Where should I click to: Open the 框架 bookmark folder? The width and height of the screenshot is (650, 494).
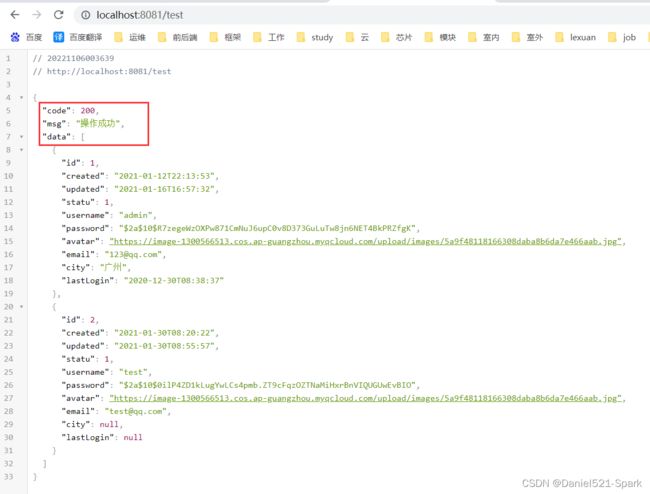tap(225, 37)
